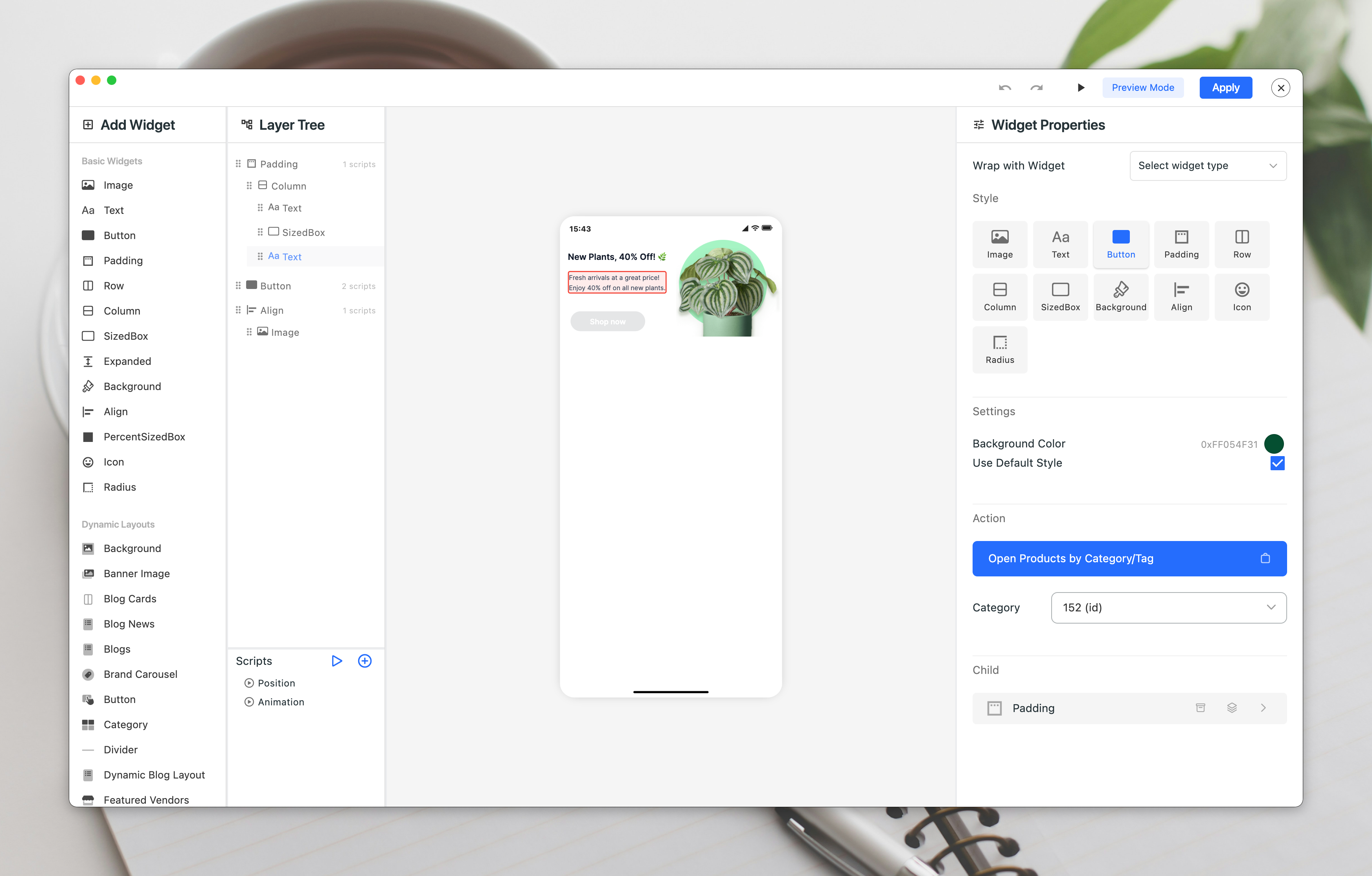Select the Icon style tile
The width and height of the screenshot is (1372, 876).
click(x=1241, y=297)
